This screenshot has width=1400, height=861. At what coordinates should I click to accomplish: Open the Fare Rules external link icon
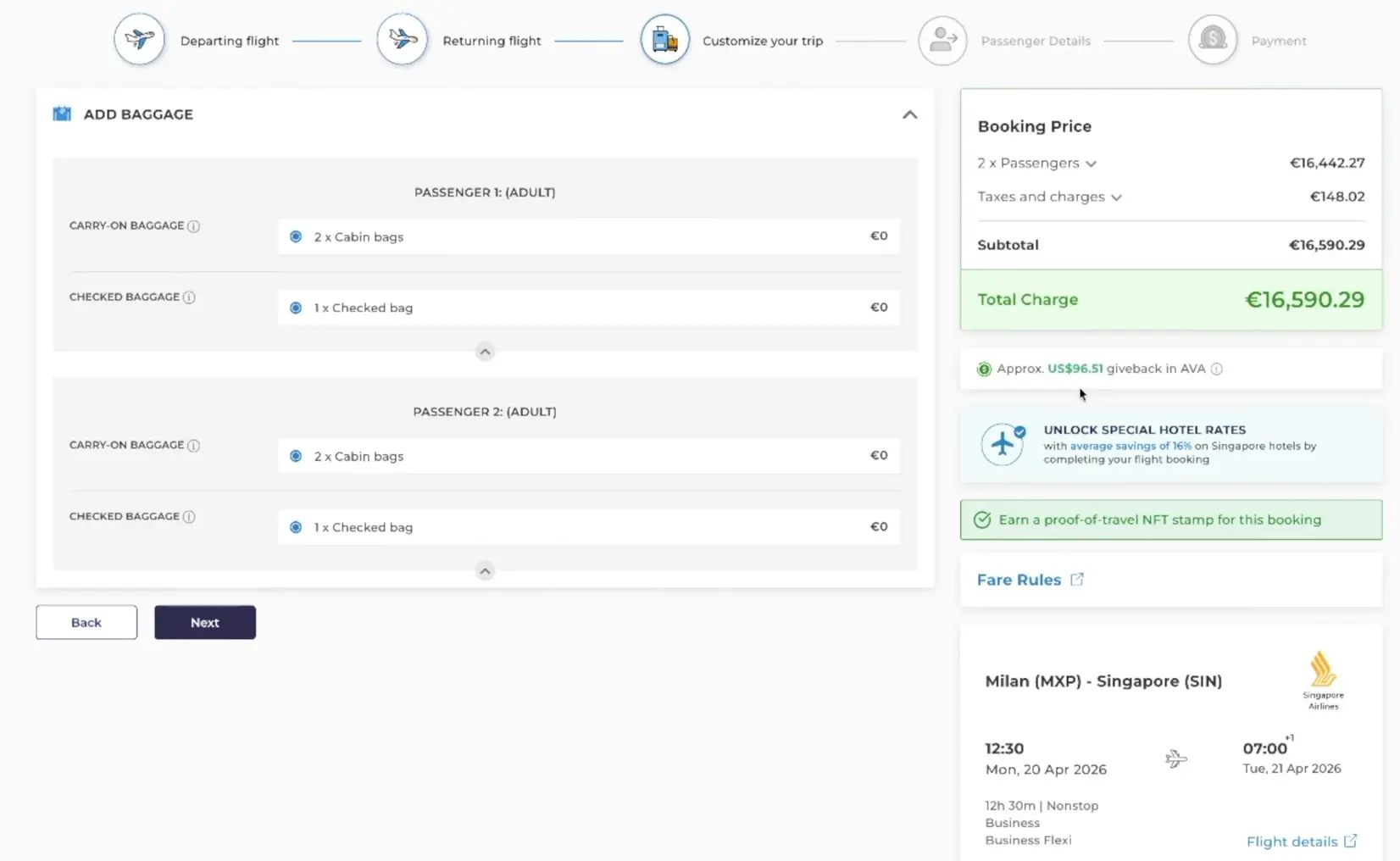pyautogui.click(x=1077, y=580)
